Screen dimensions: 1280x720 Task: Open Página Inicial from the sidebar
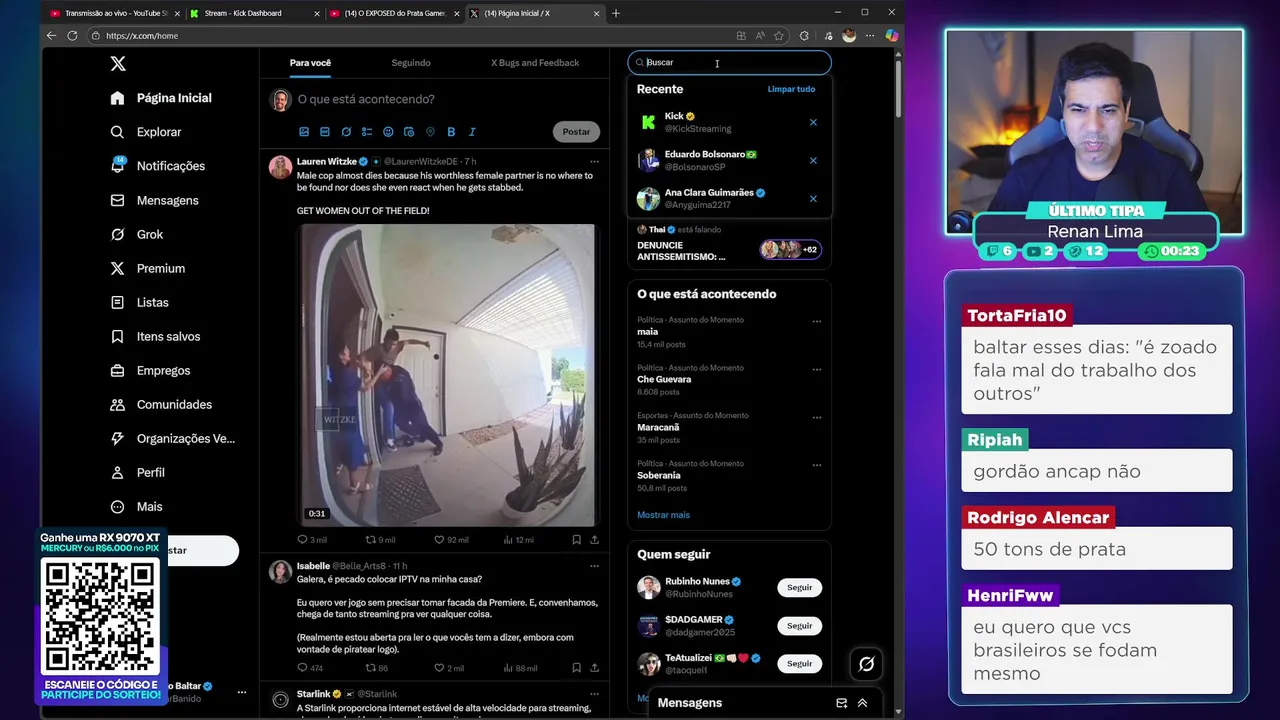161,98
